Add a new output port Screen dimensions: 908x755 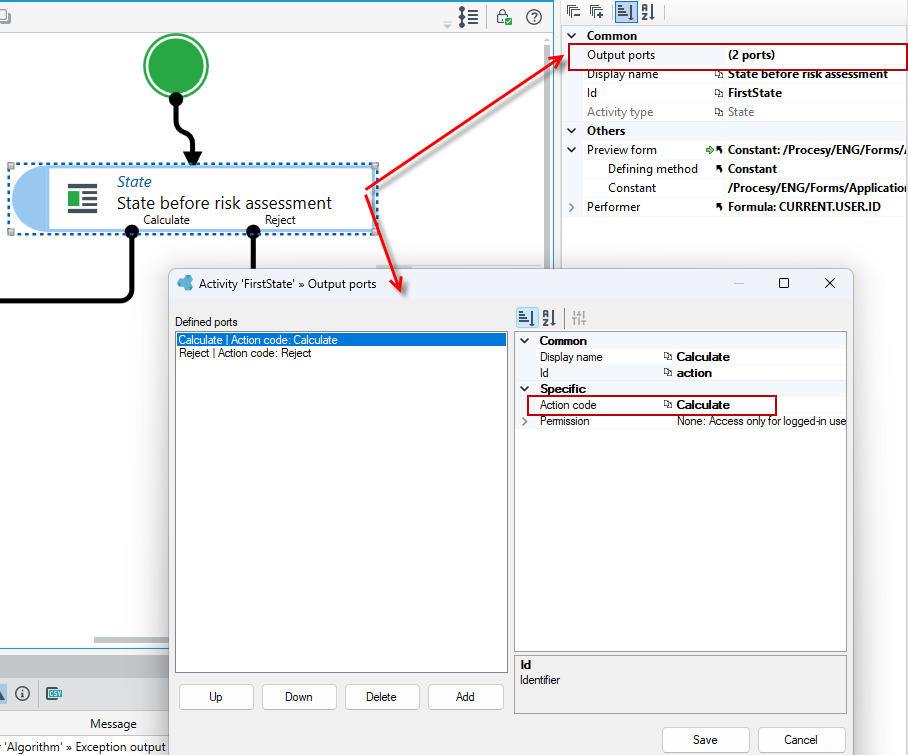(466, 697)
